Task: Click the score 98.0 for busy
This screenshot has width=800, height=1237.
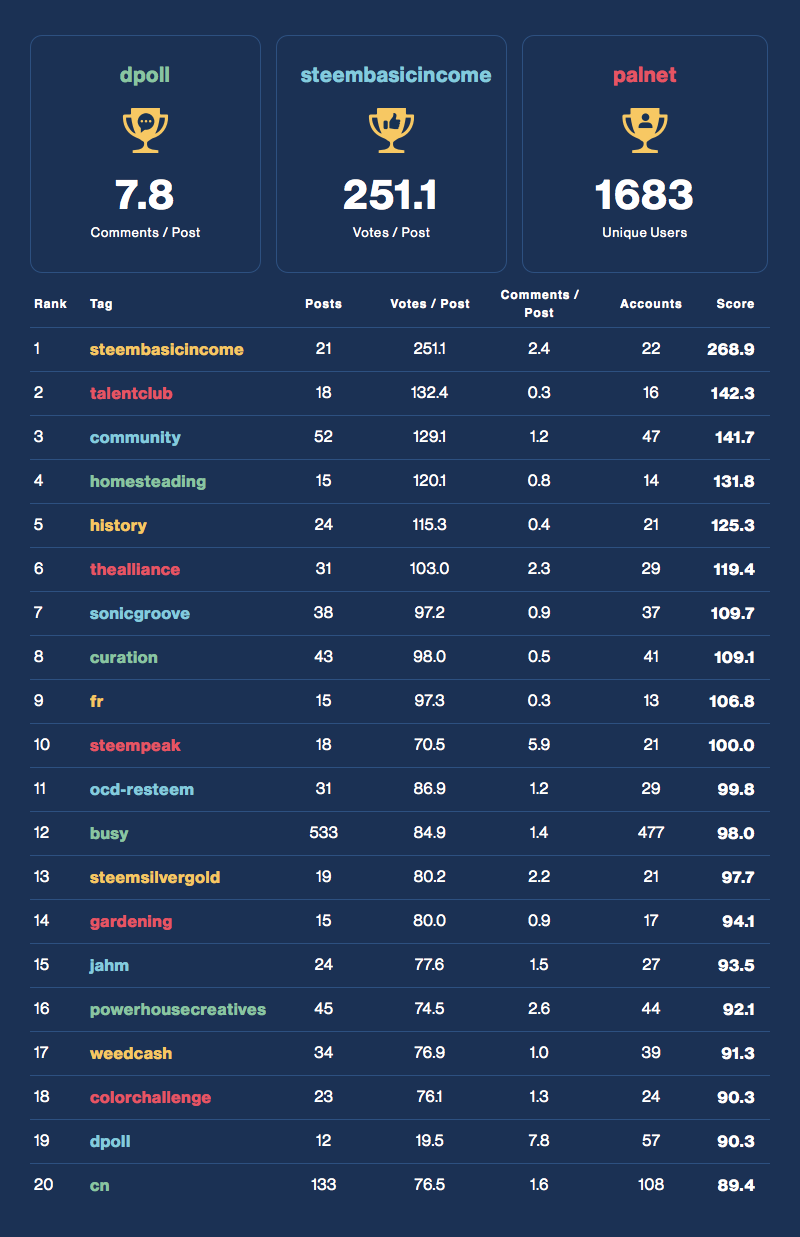Action: pos(736,833)
